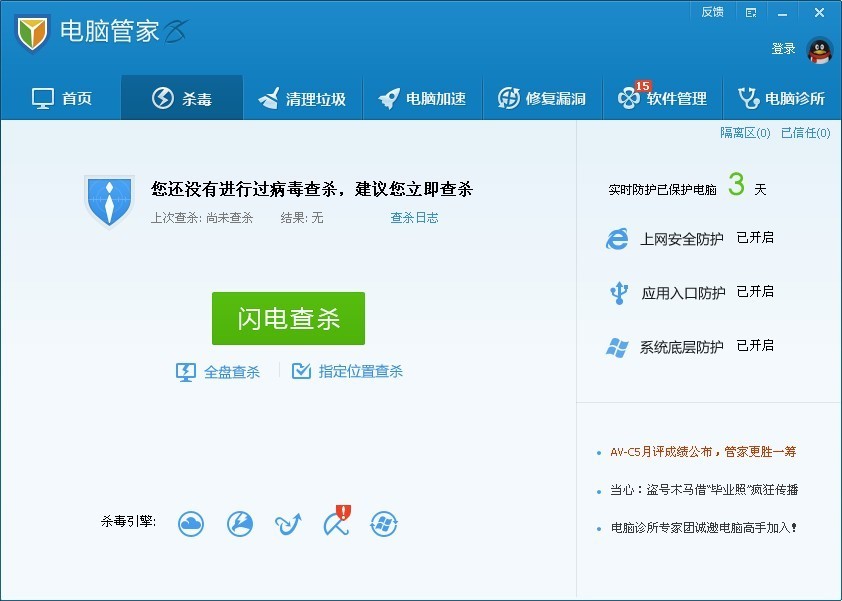Click the broom icon on 清理垃圾
Viewport: 842px width, 601px height.
pos(268,98)
